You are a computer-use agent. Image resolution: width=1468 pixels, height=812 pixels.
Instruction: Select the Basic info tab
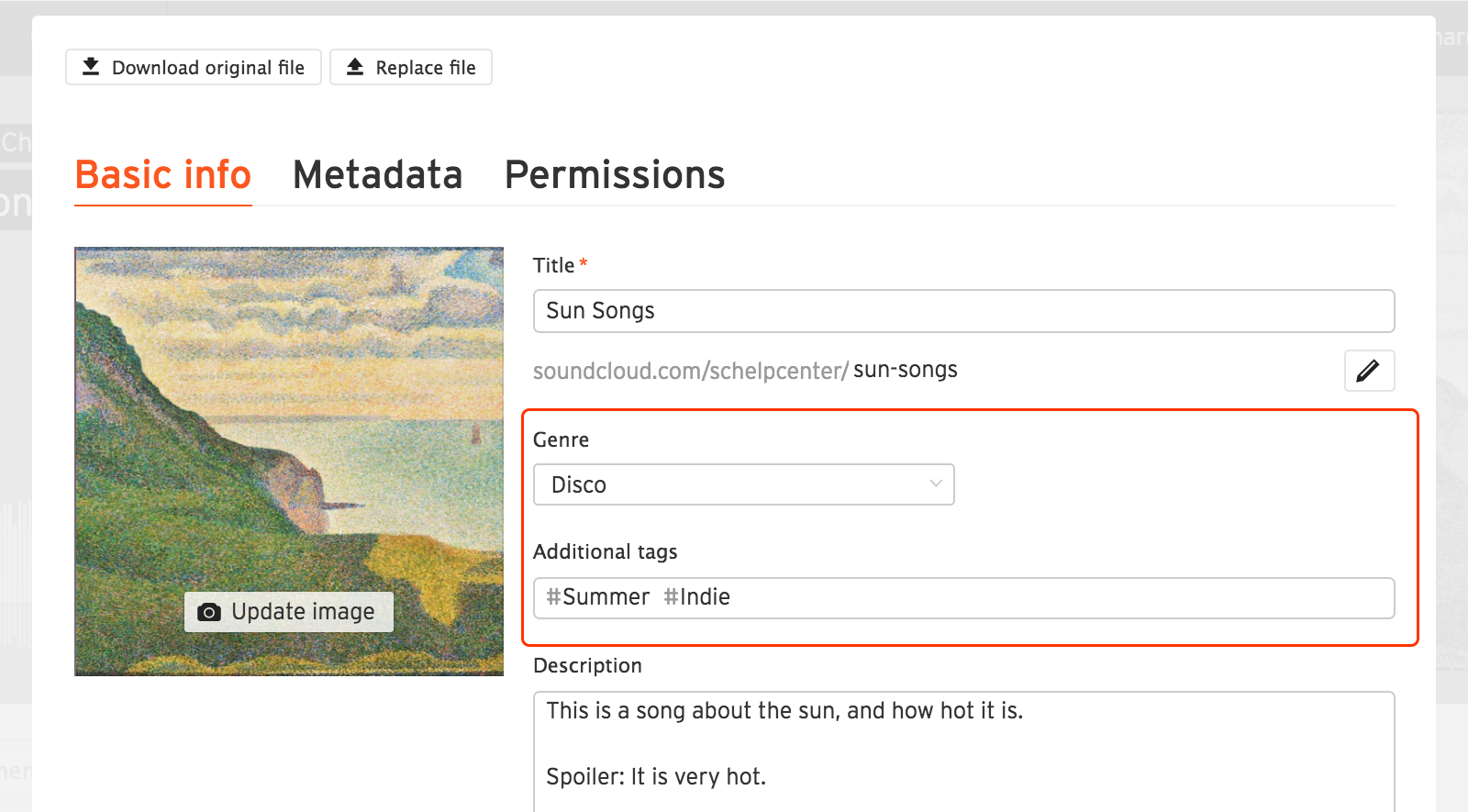click(x=162, y=175)
